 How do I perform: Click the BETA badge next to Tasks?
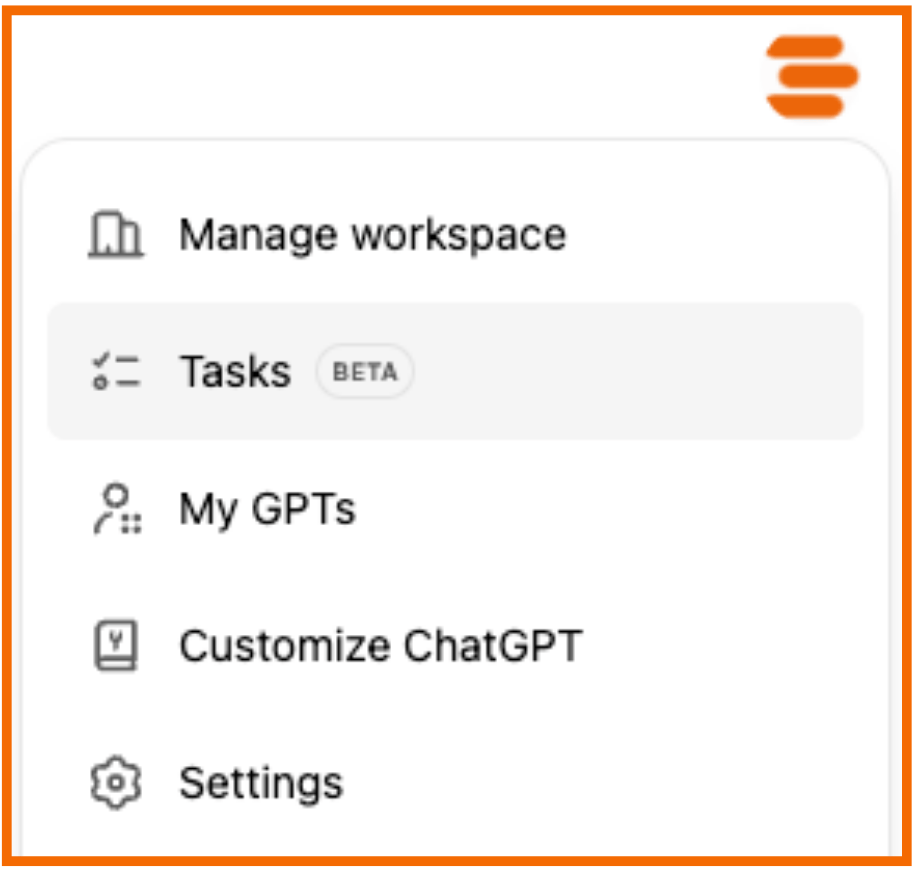pyautogui.click(x=364, y=372)
